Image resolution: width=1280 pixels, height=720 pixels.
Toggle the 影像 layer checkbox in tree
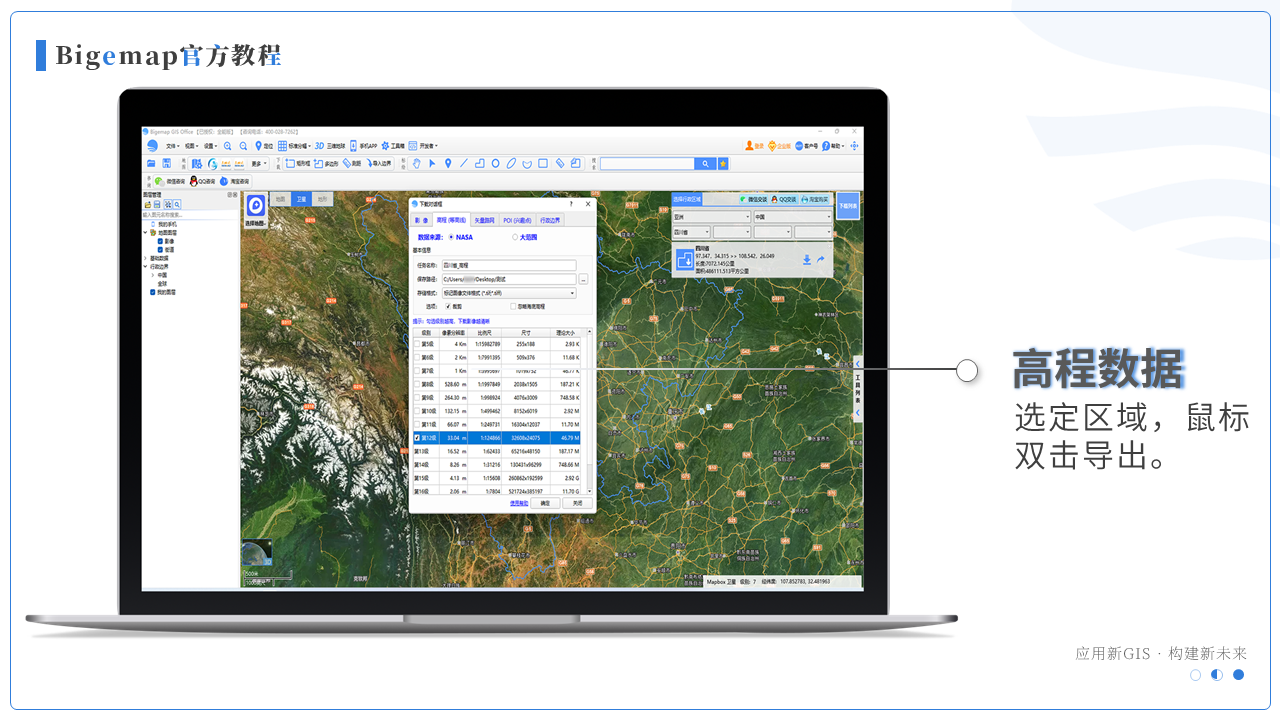pos(160,241)
